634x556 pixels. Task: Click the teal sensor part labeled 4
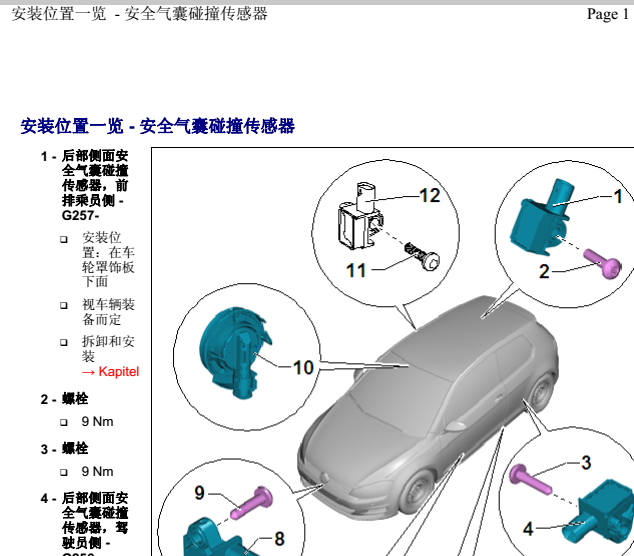598,512
